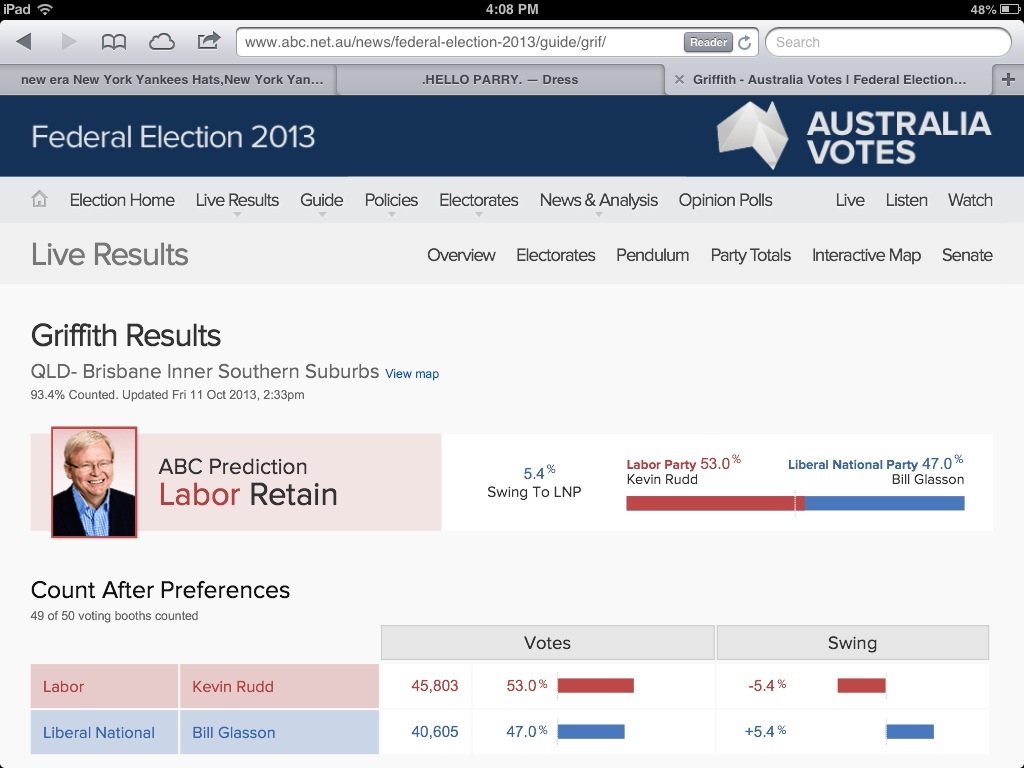
Task: Tap the Safari search field
Action: 888,42
